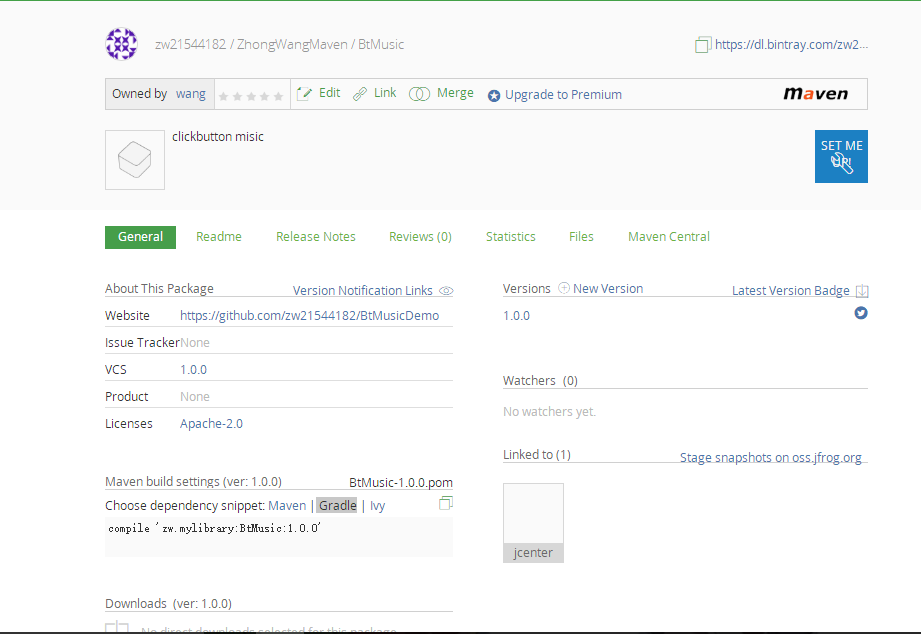Viewport: 921px width, 634px height.
Task: Click Upgrade to Premium link
Action: point(563,95)
